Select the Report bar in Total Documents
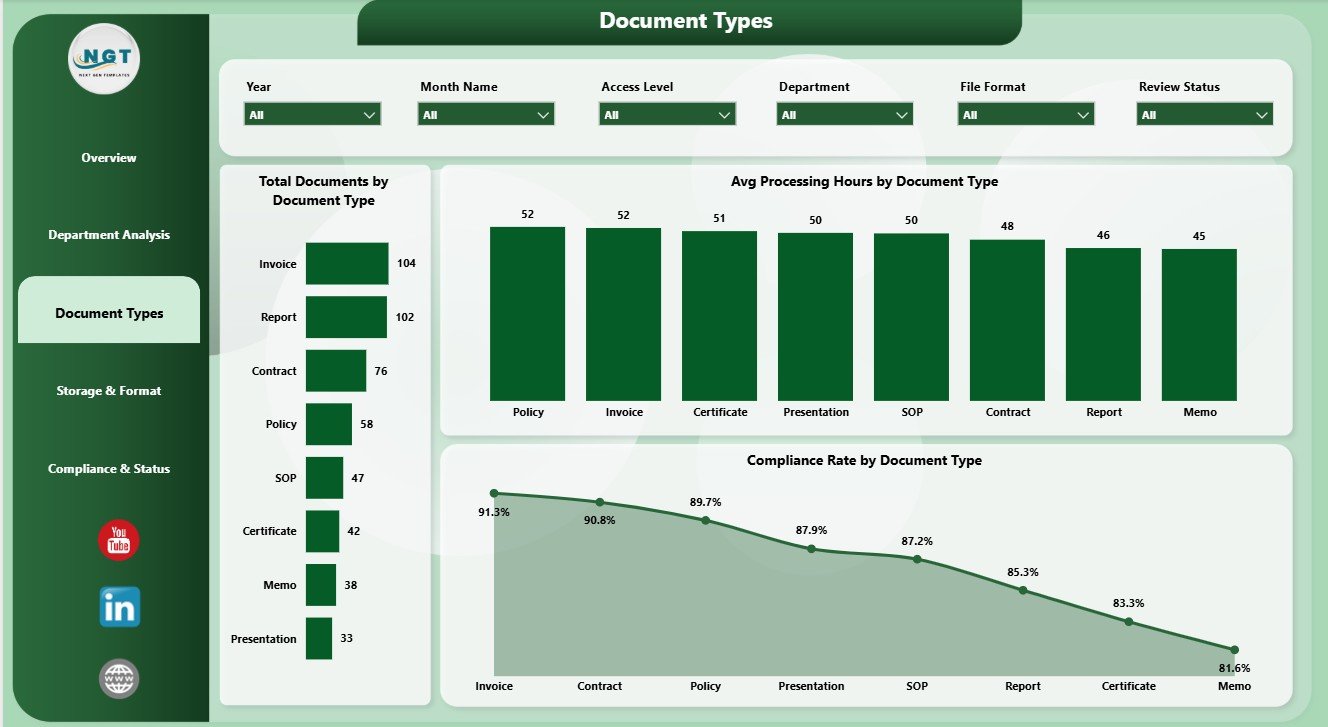The width and height of the screenshot is (1328, 727). tap(346, 317)
